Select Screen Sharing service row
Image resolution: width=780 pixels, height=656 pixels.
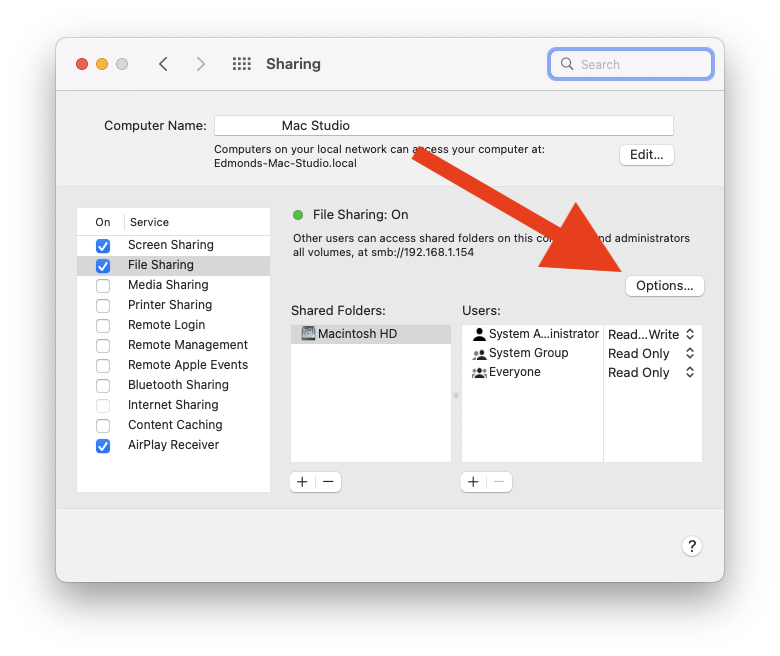(x=174, y=245)
